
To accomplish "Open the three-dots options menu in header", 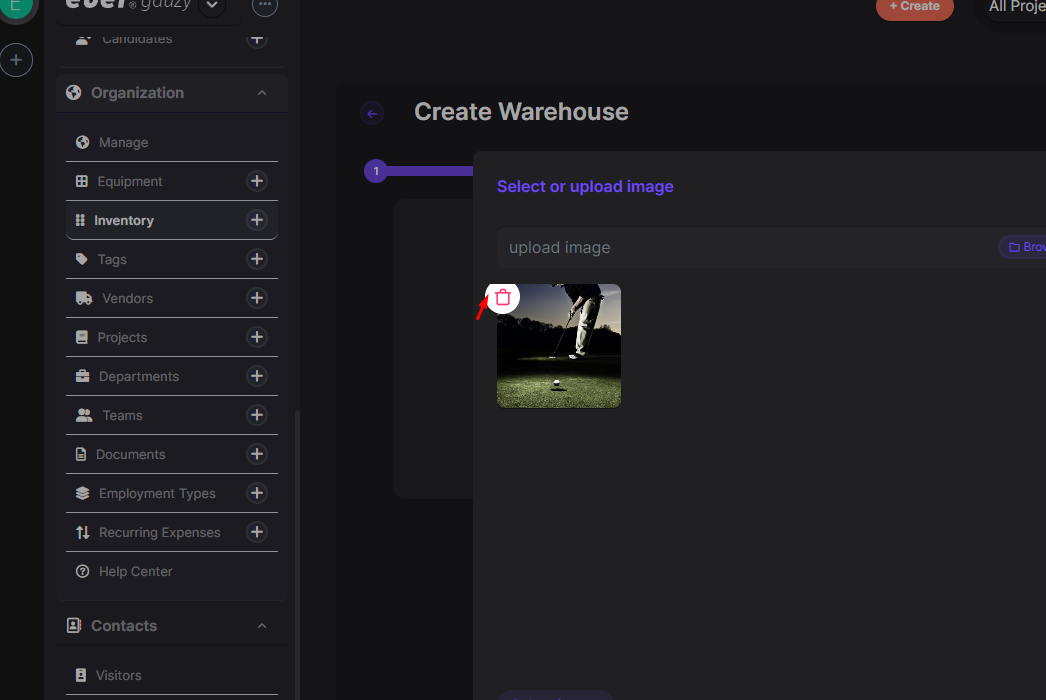I will (x=265, y=5).
